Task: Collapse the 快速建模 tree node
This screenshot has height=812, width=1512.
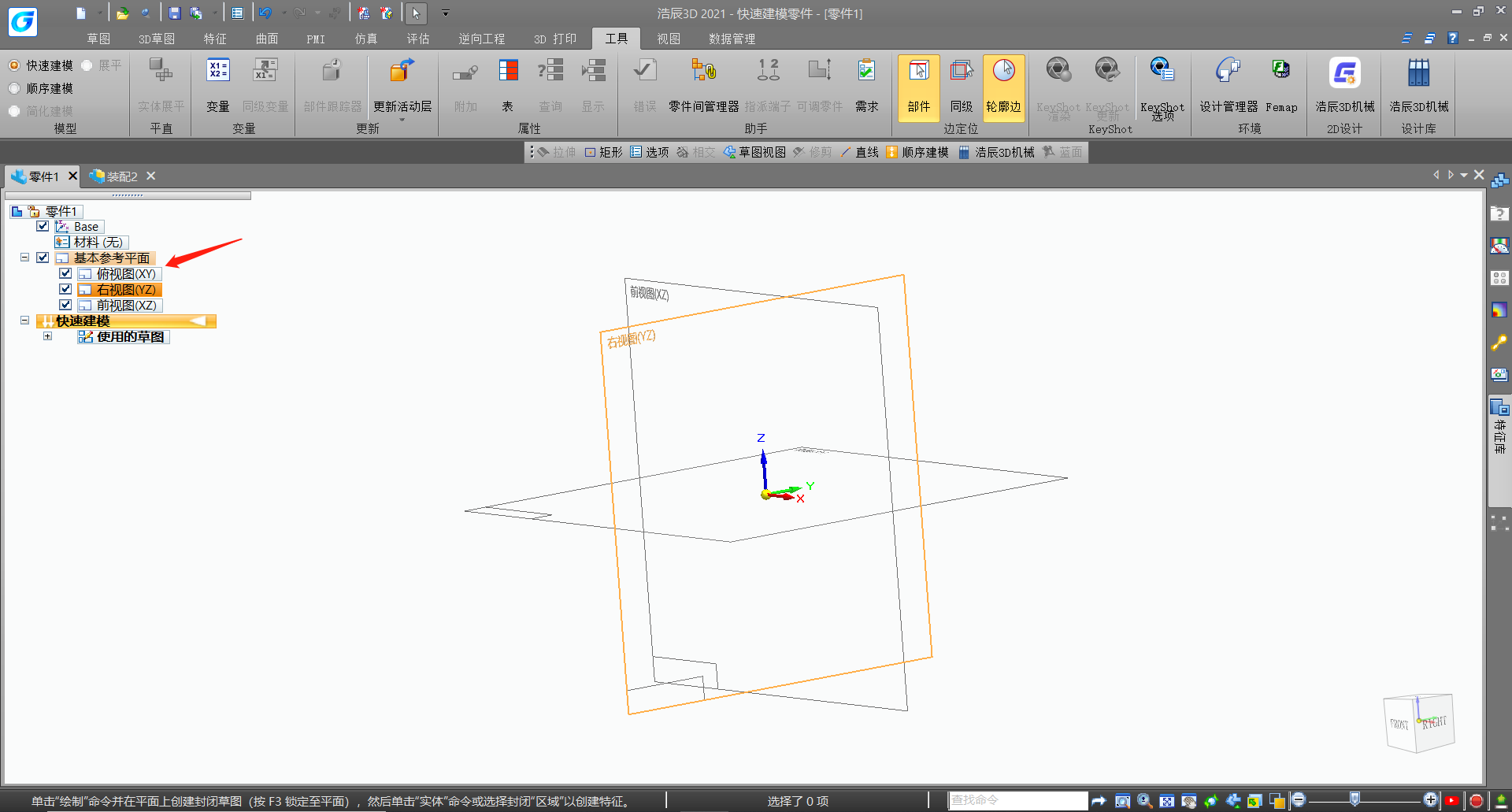Action: [25, 321]
